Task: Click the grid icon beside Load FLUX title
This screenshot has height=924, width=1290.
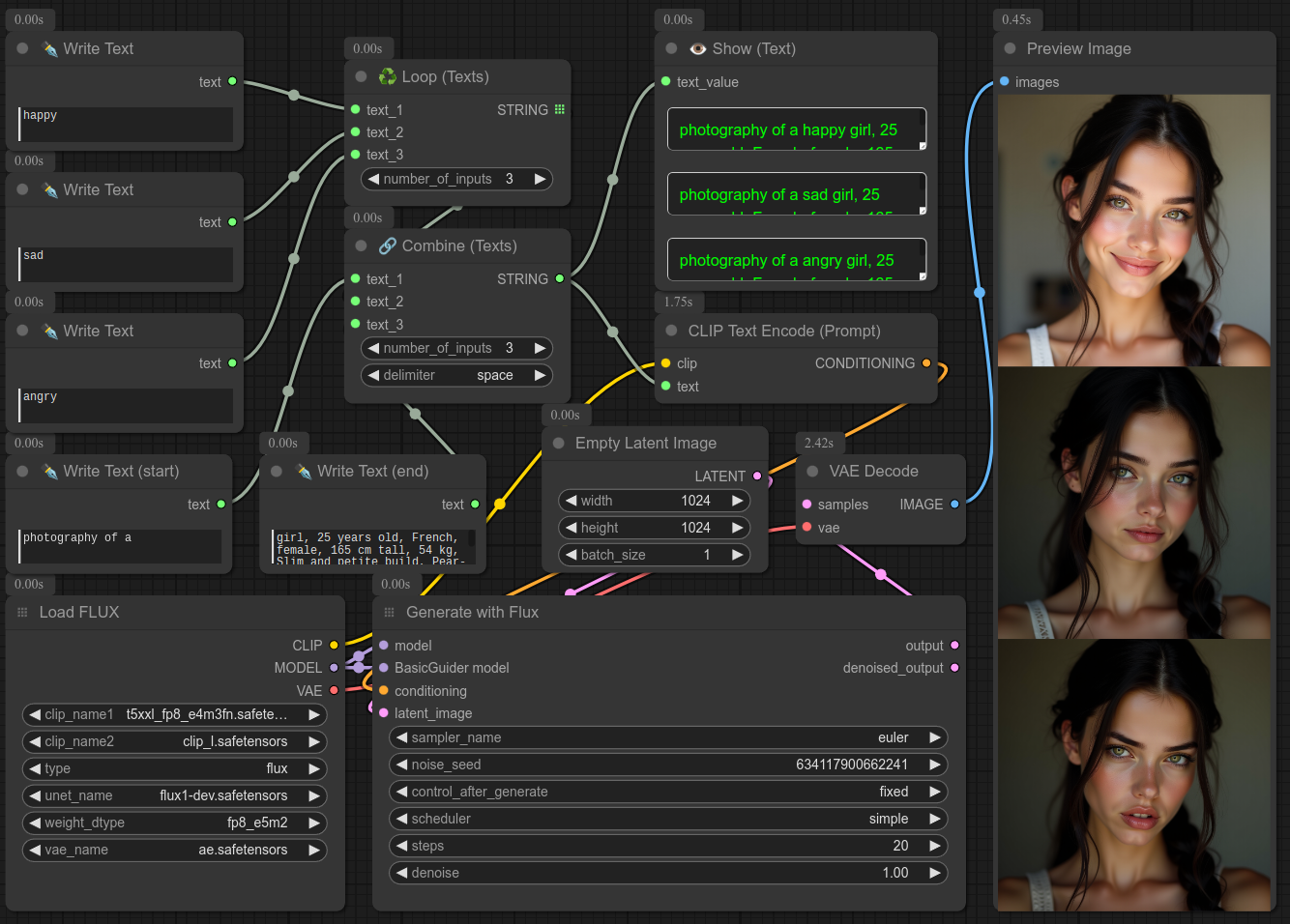Action: pos(22,613)
